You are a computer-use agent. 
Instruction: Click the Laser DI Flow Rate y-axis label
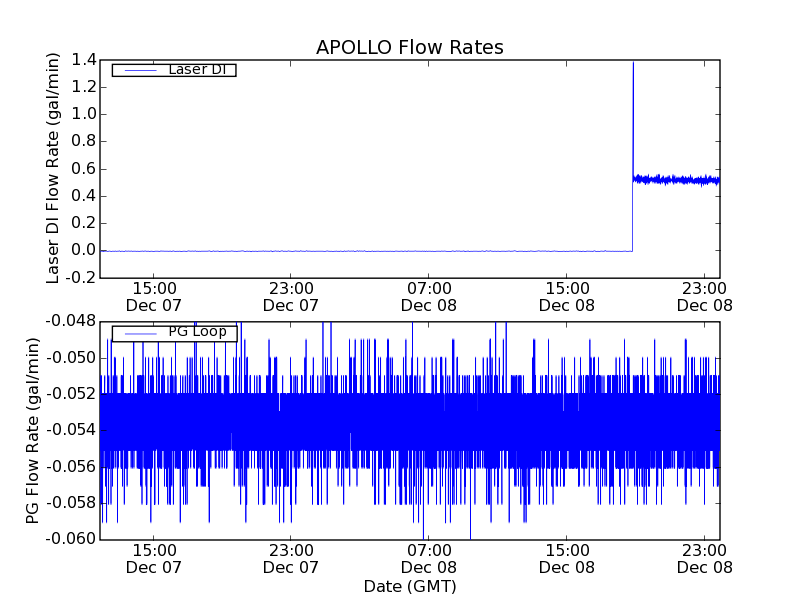coord(54,168)
